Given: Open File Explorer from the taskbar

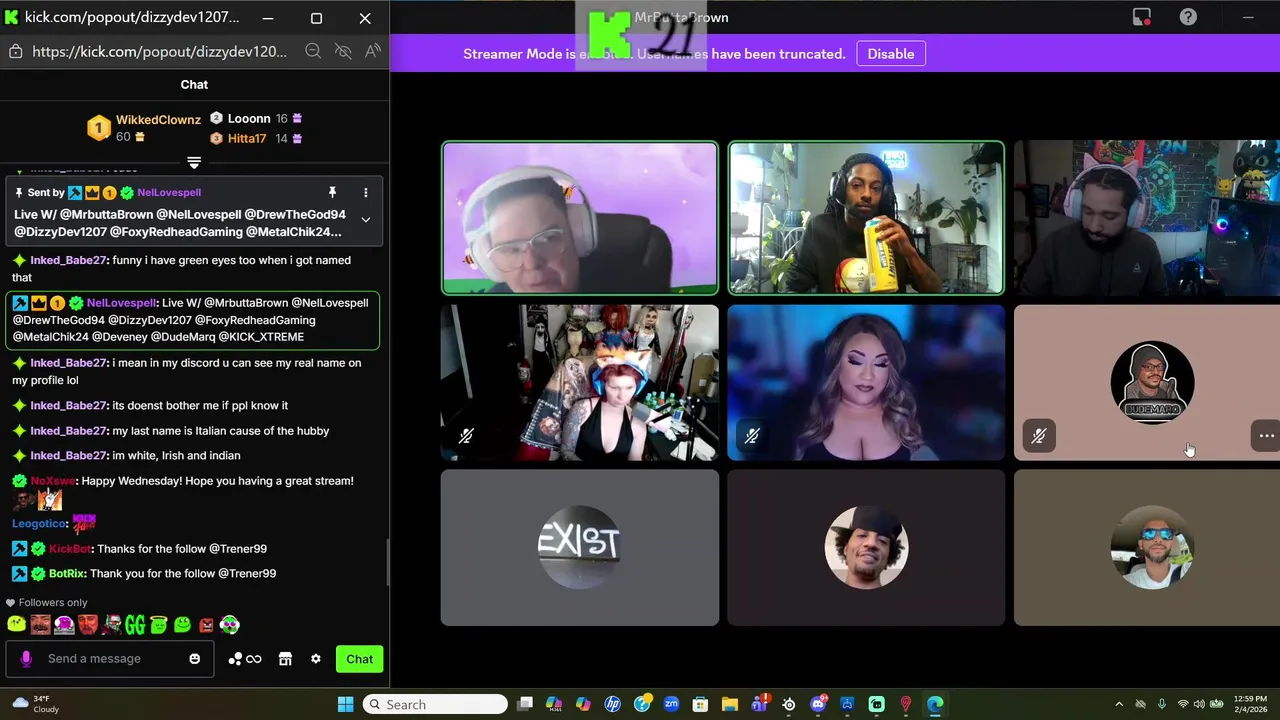Looking at the screenshot, I should pyautogui.click(x=730, y=704).
